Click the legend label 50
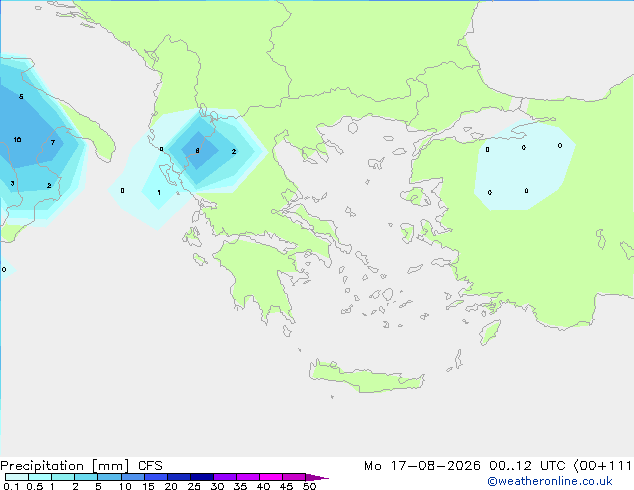Screen dimensions: 634x490 coord(309,486)
